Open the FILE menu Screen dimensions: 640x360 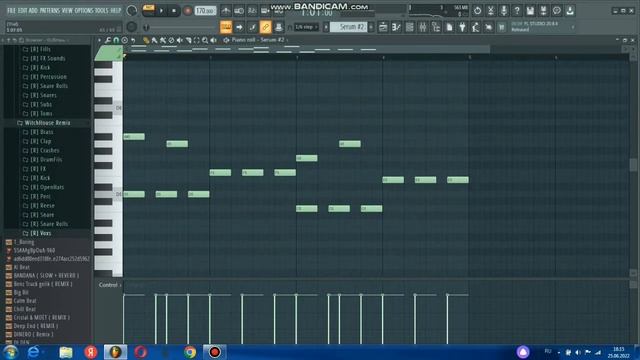(x=11, y=11)
